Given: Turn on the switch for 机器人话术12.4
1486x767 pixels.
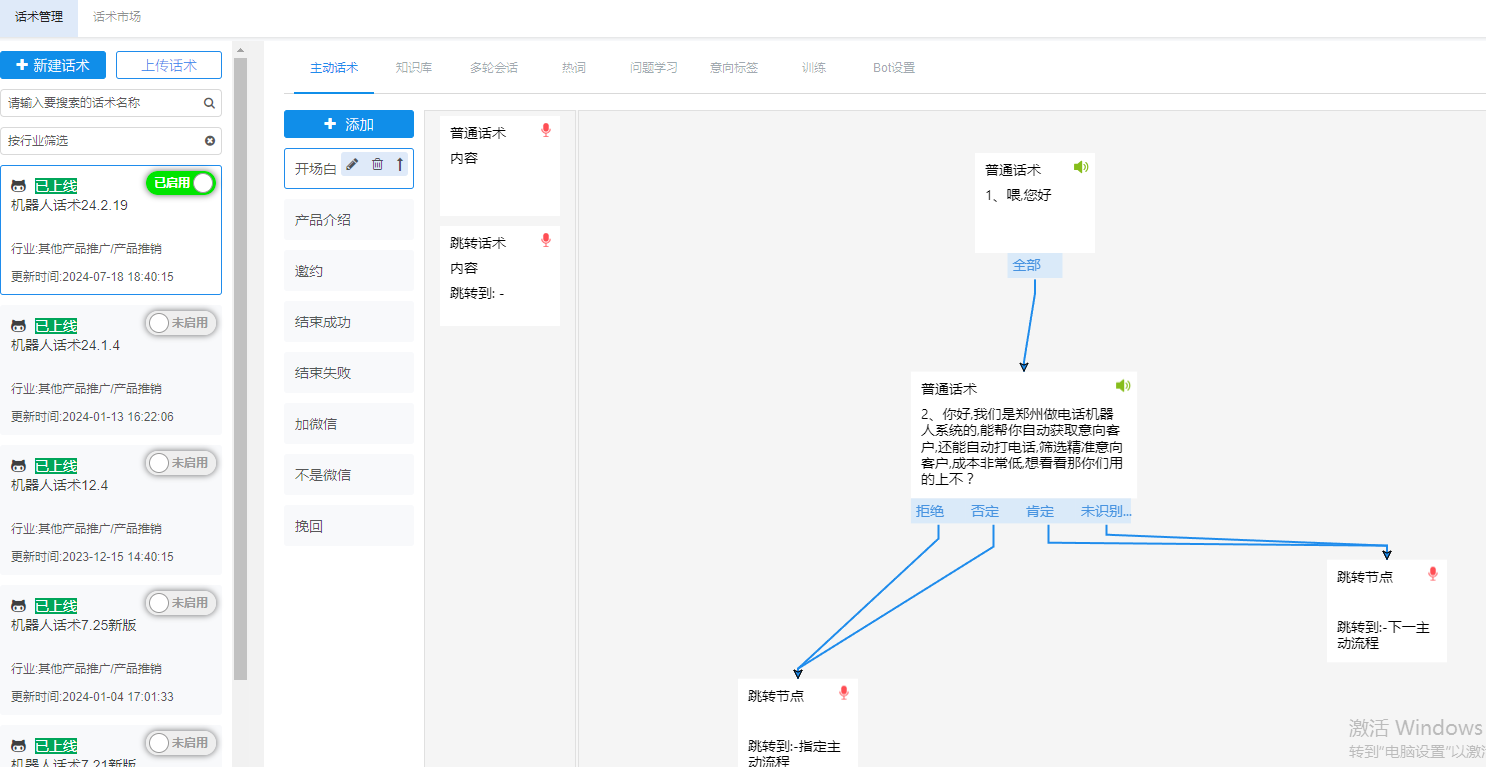Looking at the screenshot, I should pos(181,463).
